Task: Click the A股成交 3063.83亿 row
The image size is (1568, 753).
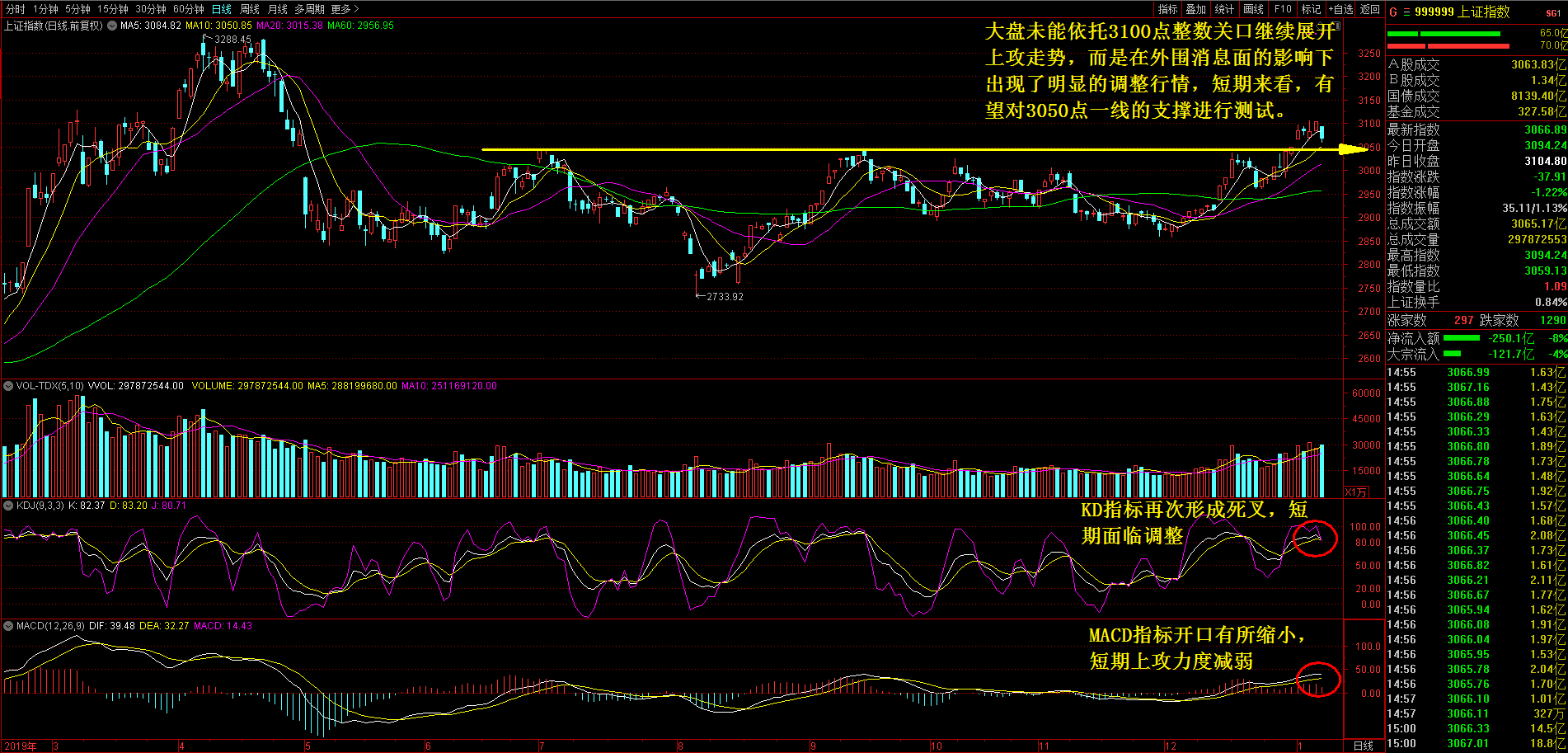Action: click(x=1476, y=64)
